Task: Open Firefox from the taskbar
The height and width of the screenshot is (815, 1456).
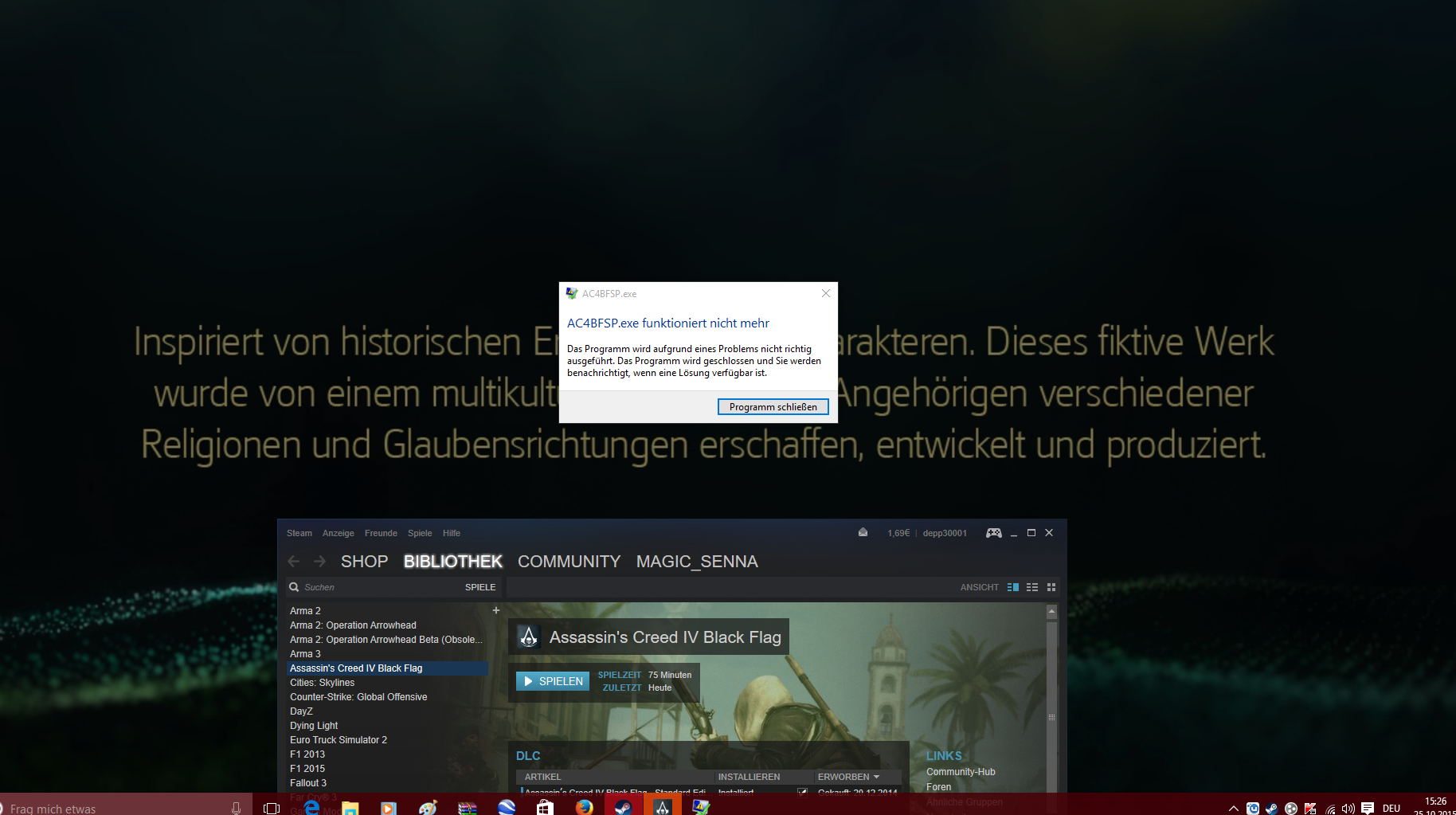Action: [x=584, y=808]
